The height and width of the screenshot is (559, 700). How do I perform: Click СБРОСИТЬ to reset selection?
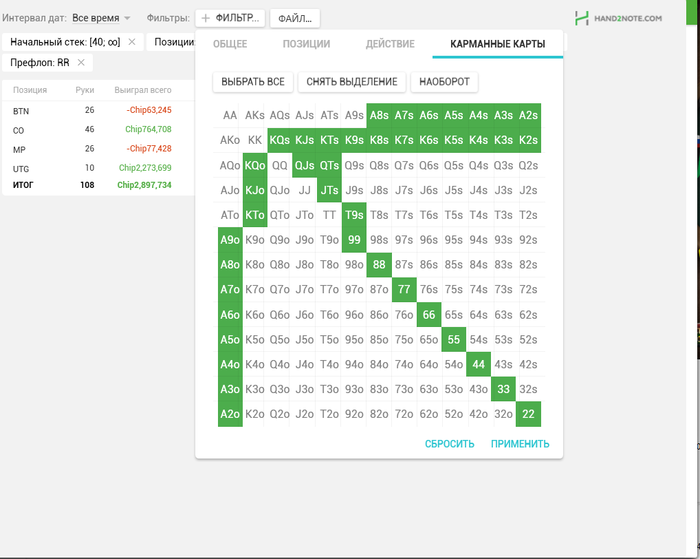(x=449, y=444)
